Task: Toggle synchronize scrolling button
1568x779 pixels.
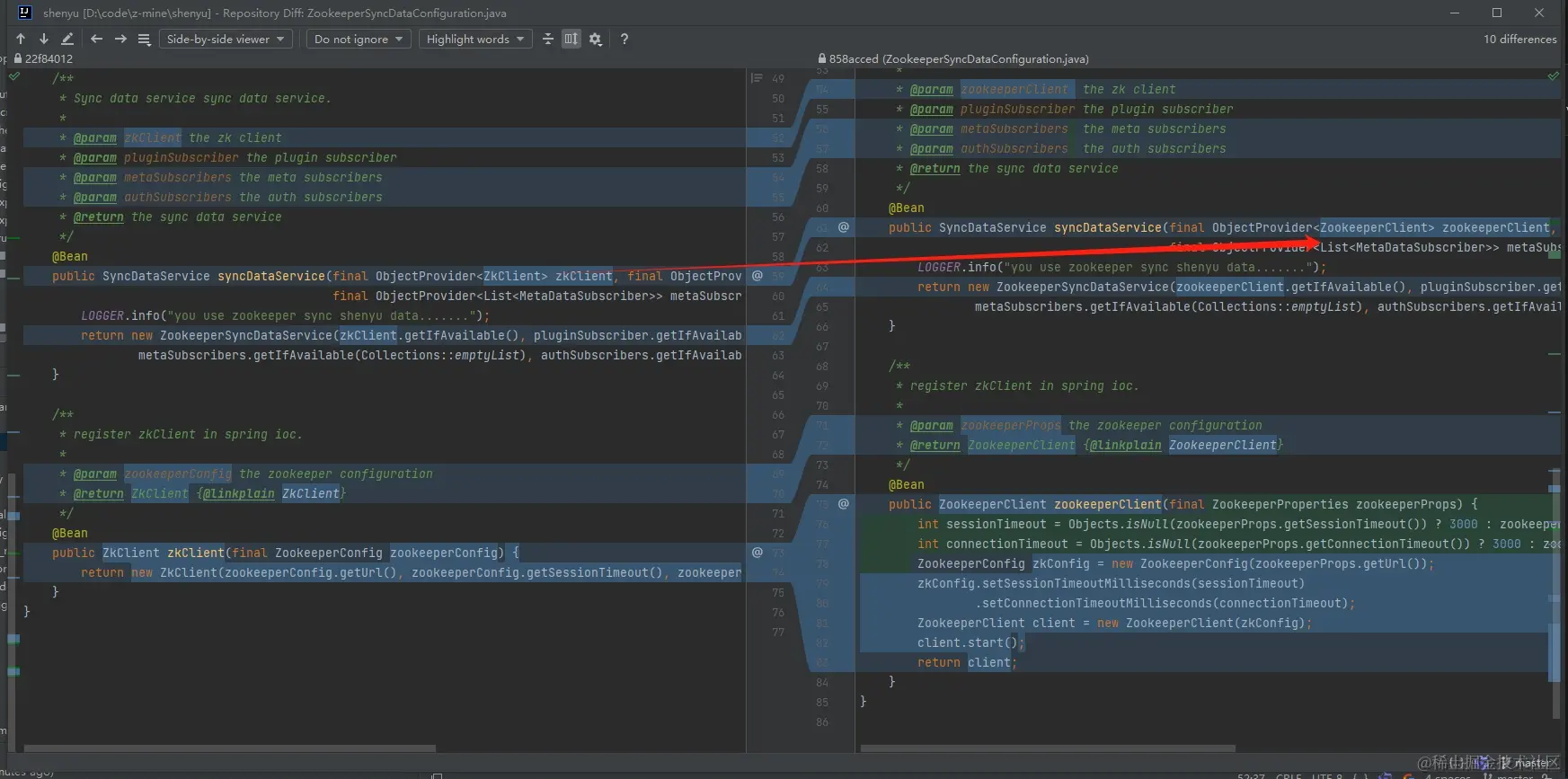Action: click(571, 39)
